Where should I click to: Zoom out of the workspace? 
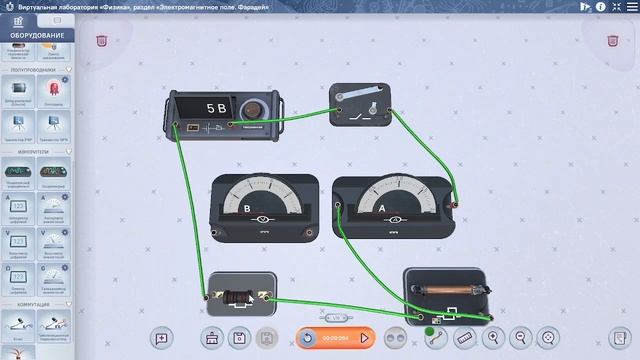pyautogui.click(x=520, y=338)
